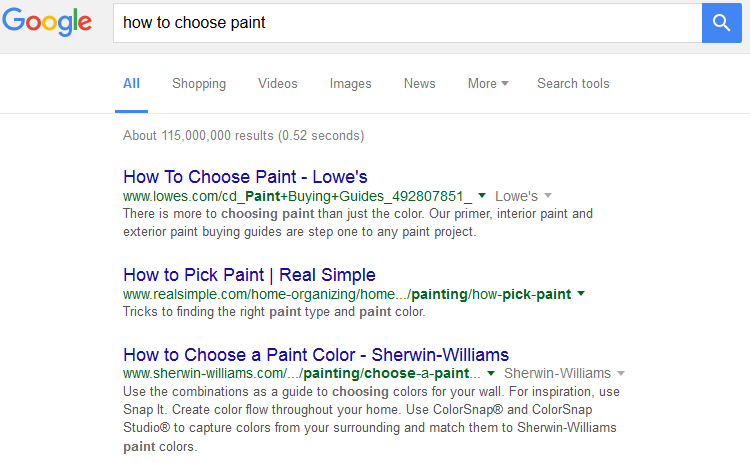Click the blue search magnifier button
The width and height of the screenshot is (750, 463).
(722, 22)
